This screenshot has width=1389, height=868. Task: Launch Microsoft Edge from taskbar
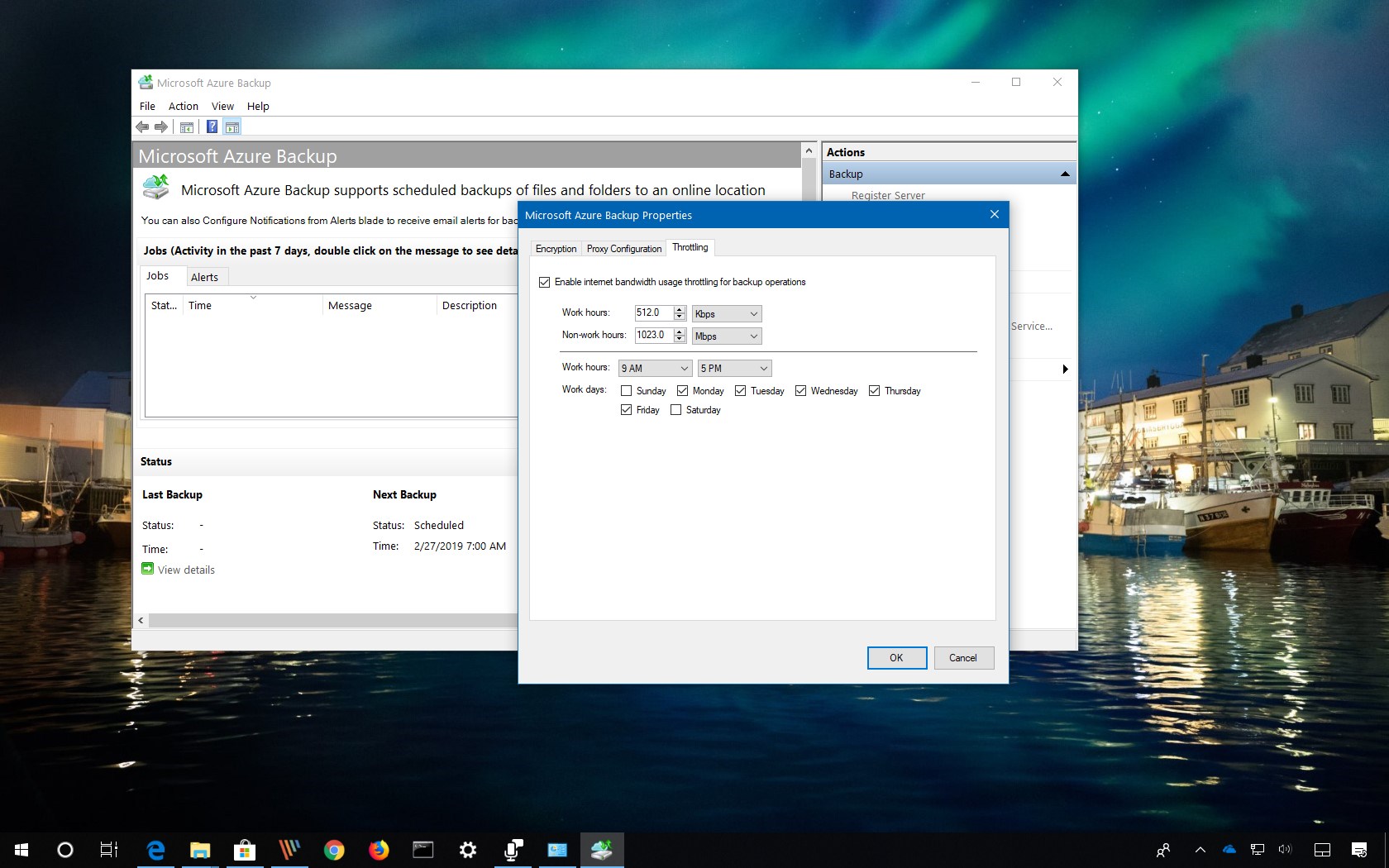click(x=155, y=849)
